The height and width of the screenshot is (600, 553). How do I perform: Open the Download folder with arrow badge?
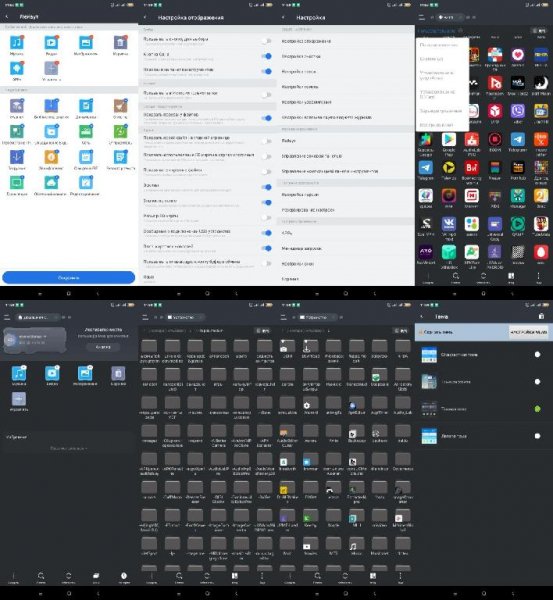tap(310, 346)
